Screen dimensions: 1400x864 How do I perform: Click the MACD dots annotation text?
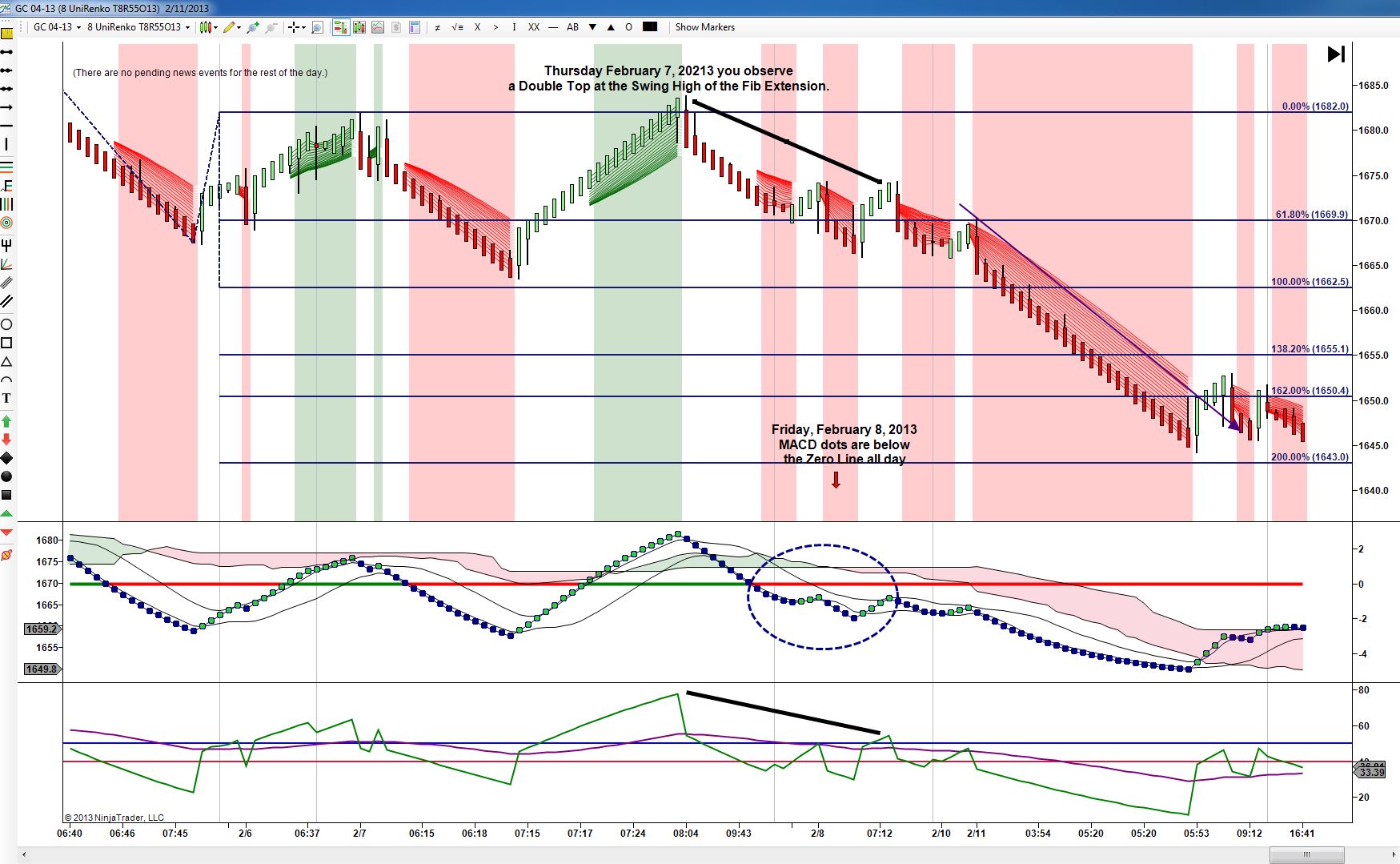[x=844, y=444]
